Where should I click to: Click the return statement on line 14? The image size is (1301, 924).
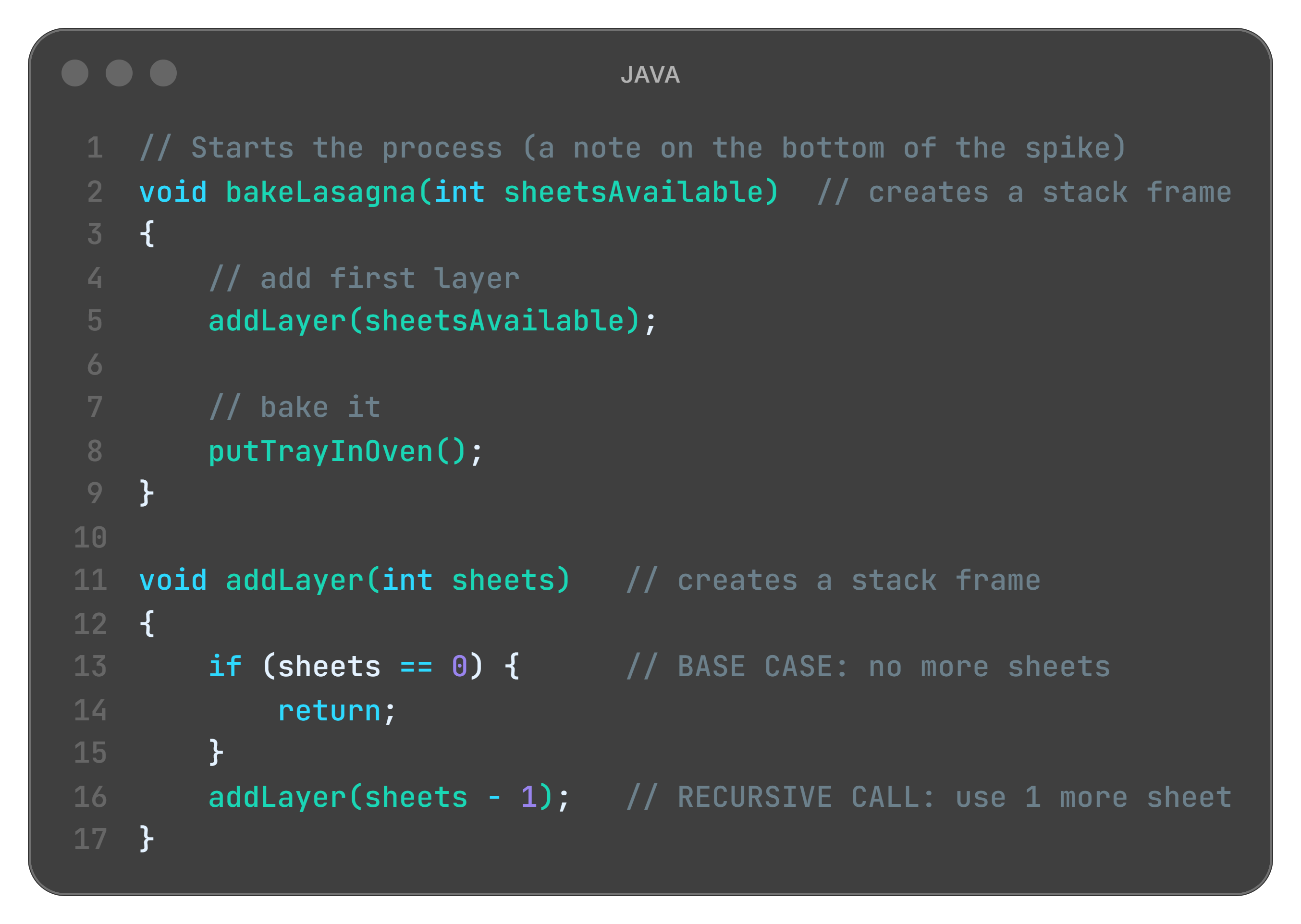pyautogui.click(x=329, y=711)
